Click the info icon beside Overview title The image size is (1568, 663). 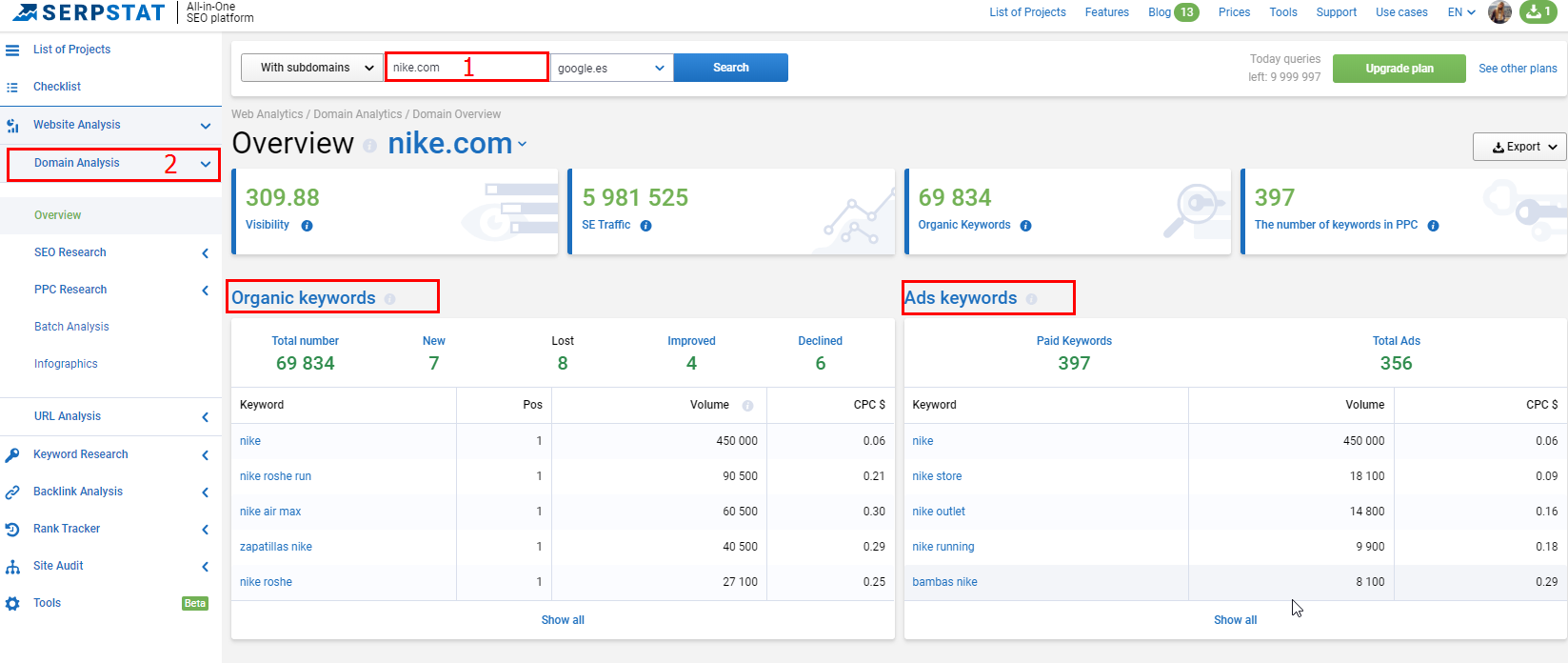click(369, 146)
